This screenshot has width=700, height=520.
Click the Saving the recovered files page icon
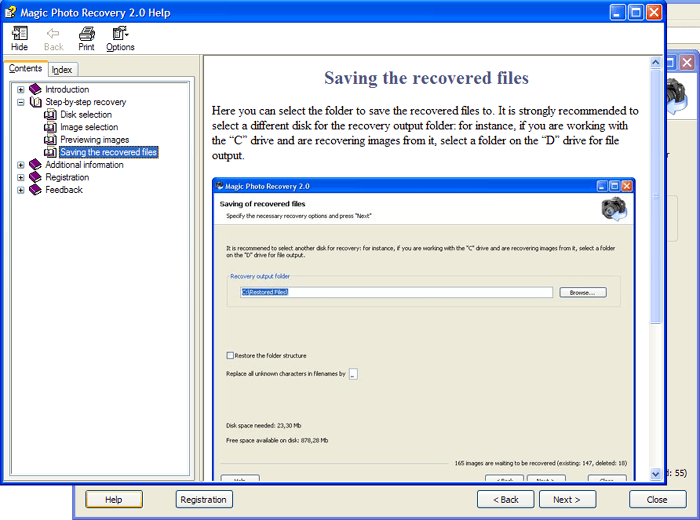(50, 152)
